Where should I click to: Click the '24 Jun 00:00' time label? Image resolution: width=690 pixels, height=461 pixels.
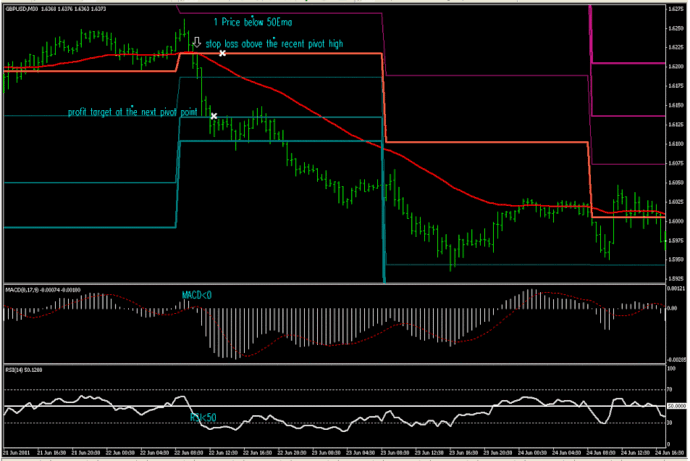point(532,453)
